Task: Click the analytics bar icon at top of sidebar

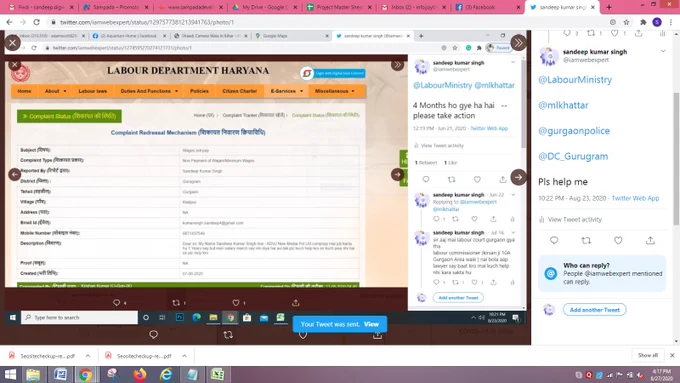Action: 662,33
